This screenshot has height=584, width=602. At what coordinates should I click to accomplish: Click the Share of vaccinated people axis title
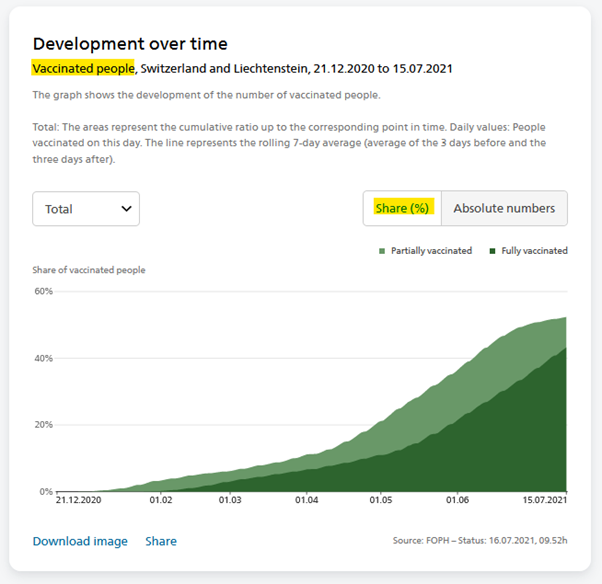[89, 270]
